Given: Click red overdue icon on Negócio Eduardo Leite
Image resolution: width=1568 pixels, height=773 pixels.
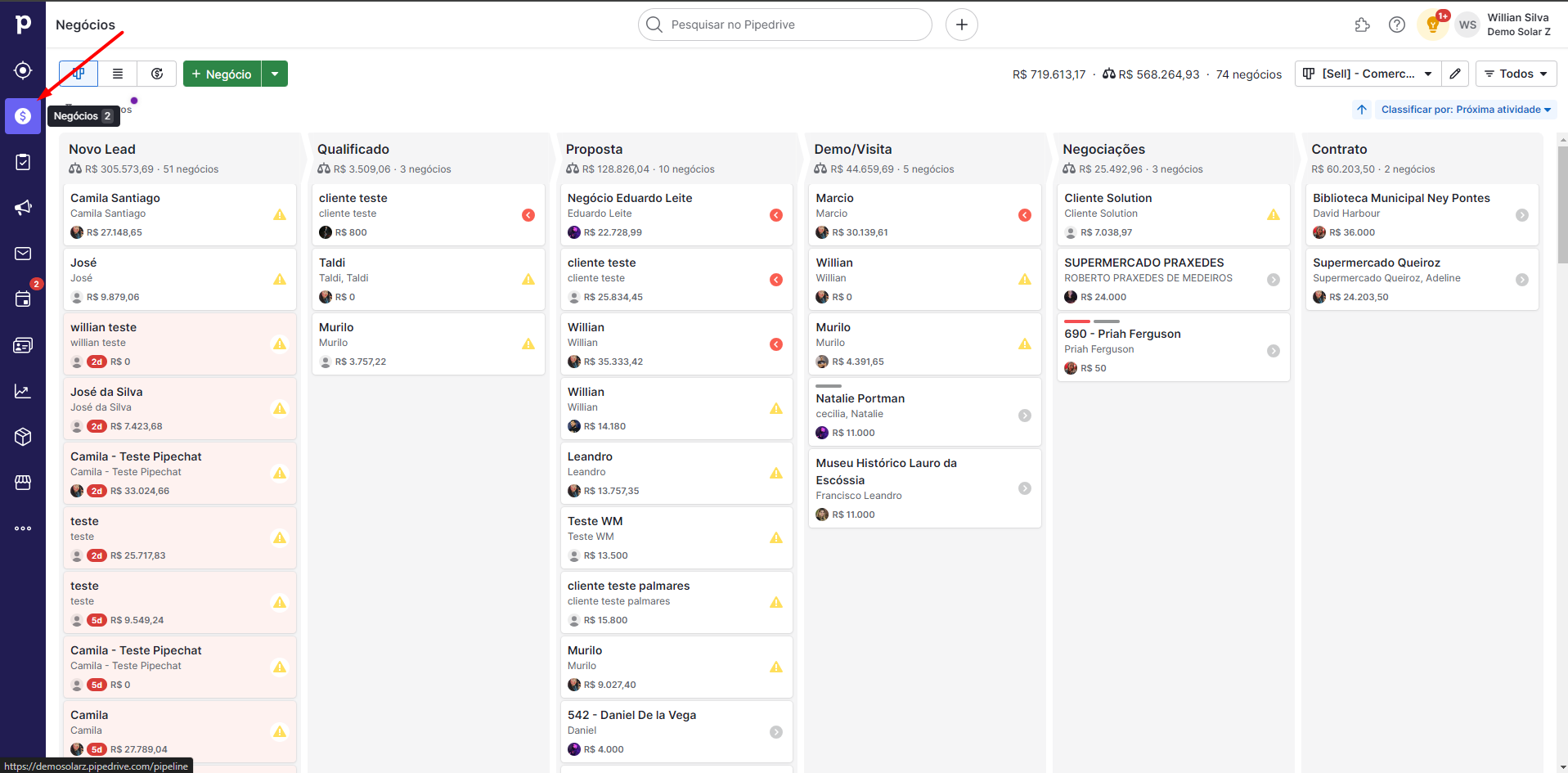Looking at the screenshot, I should pyautogui.click(x=776, y=215).
